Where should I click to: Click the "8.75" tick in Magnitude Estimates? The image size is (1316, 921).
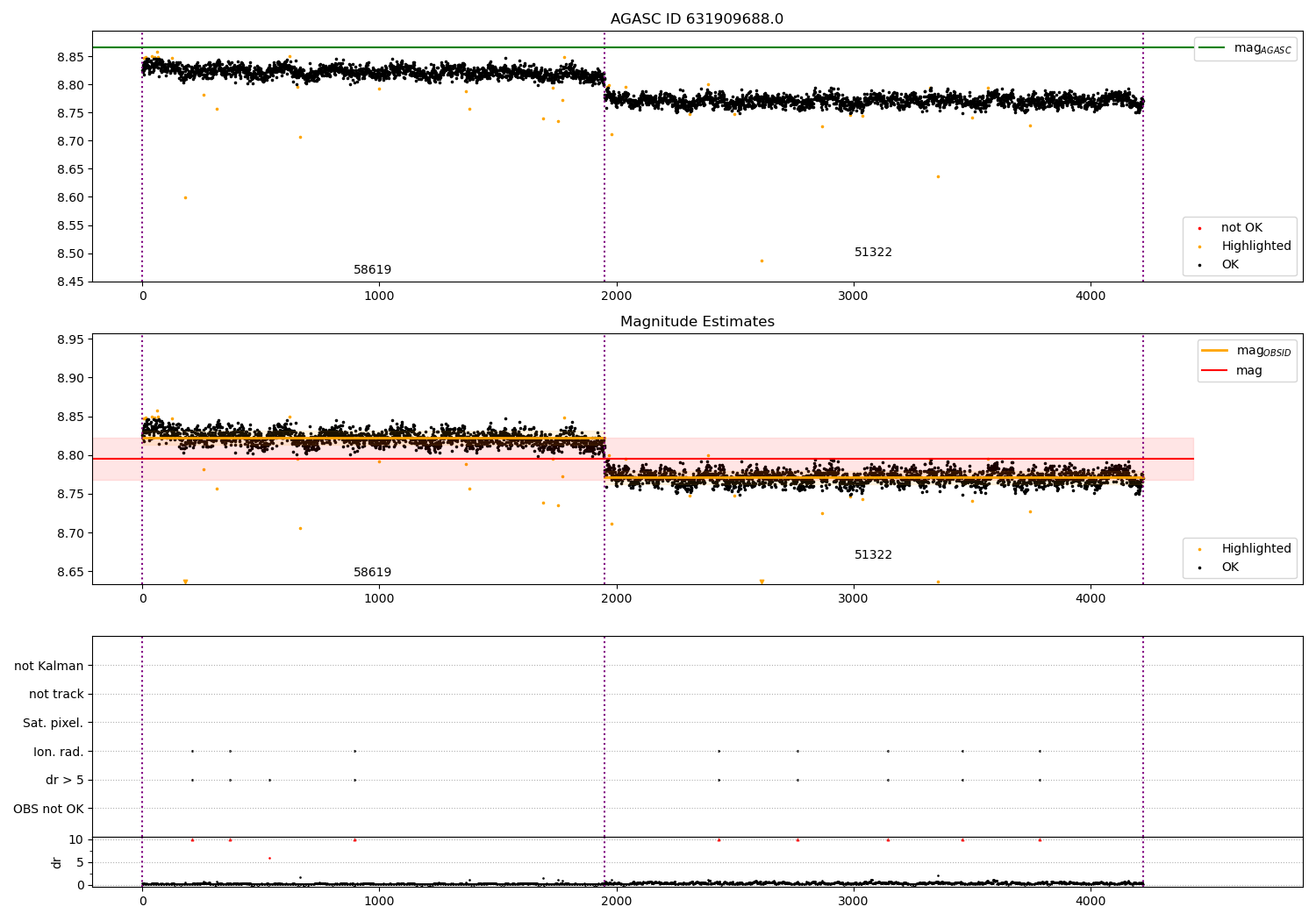tap(70, 495)
